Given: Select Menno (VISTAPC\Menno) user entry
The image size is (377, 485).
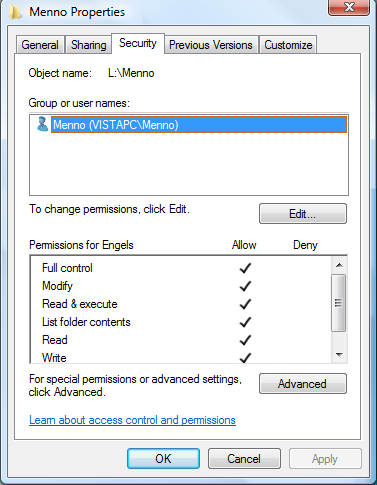Looking at the screenshot, I should 199,125.
